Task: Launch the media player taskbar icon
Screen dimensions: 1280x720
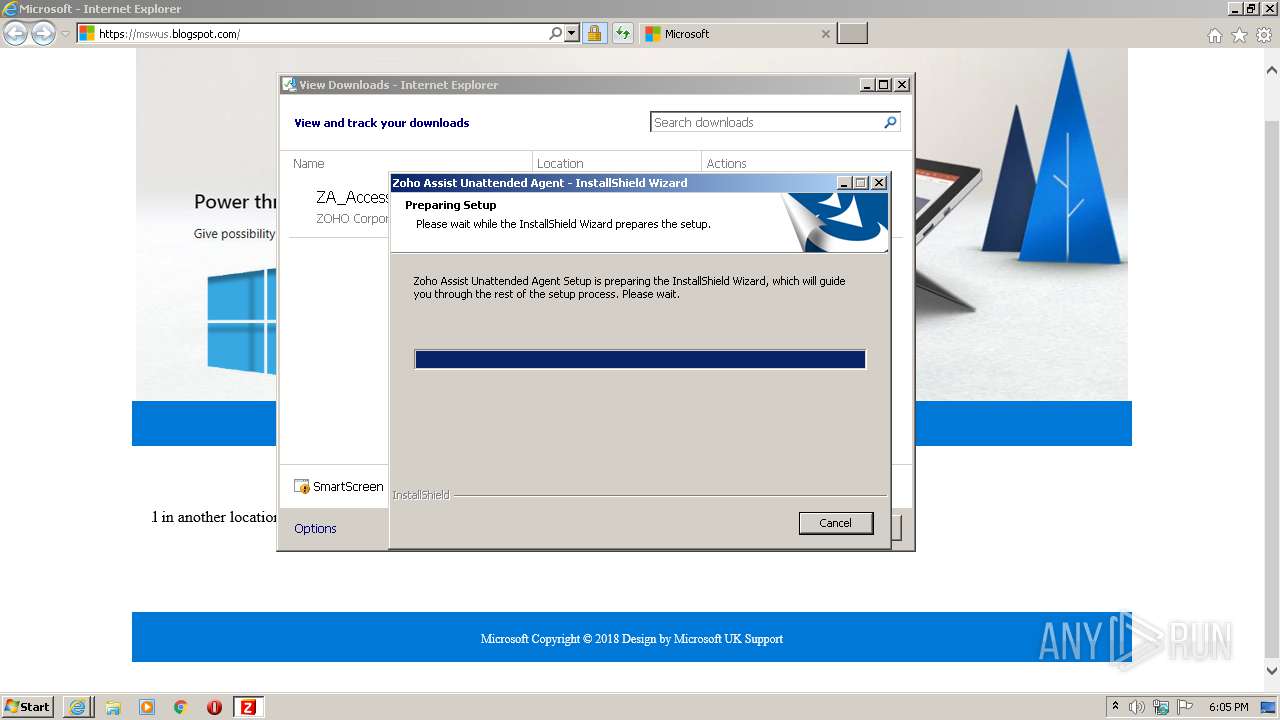Action: tap(147, 707)
